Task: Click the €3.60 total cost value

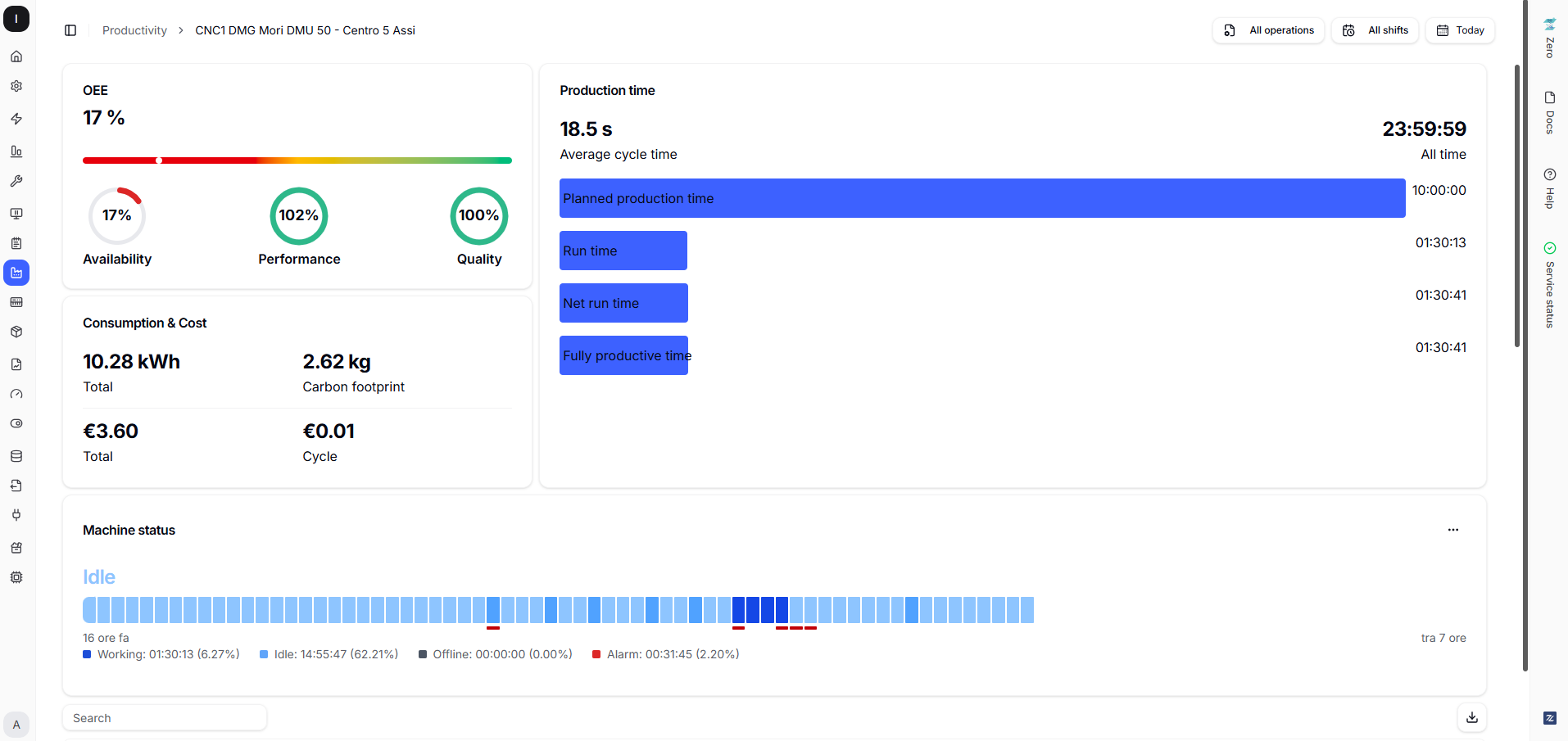Action: click(111, 431)
